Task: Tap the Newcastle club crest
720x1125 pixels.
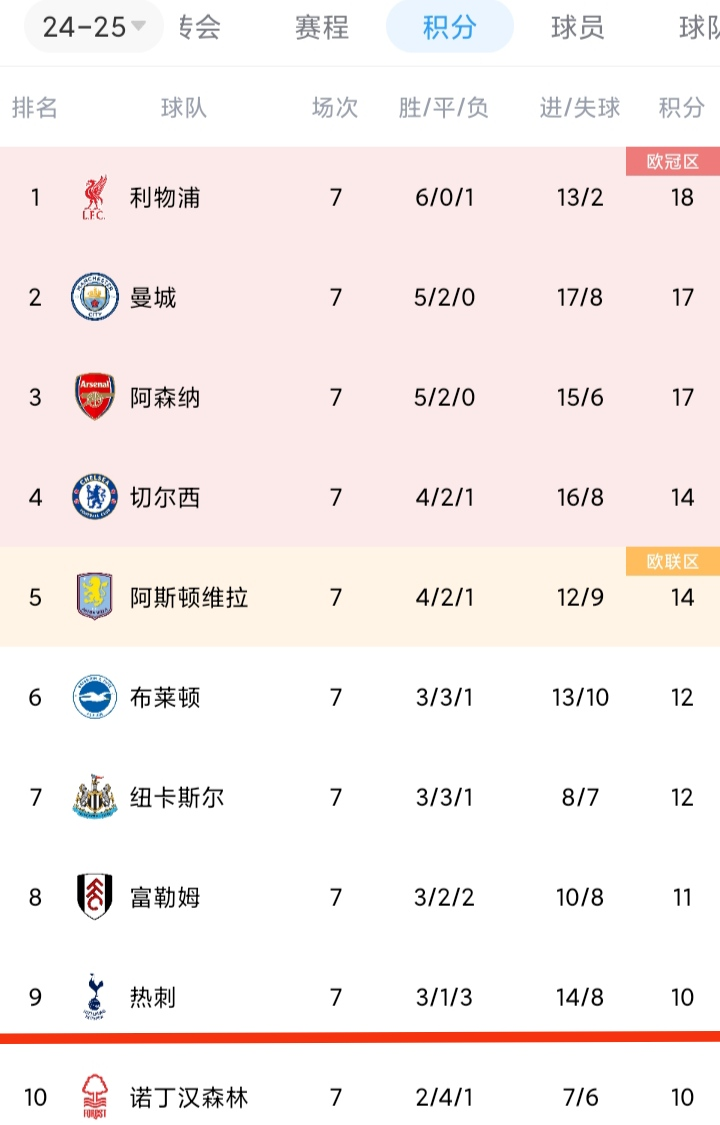Action: [95, 796]
